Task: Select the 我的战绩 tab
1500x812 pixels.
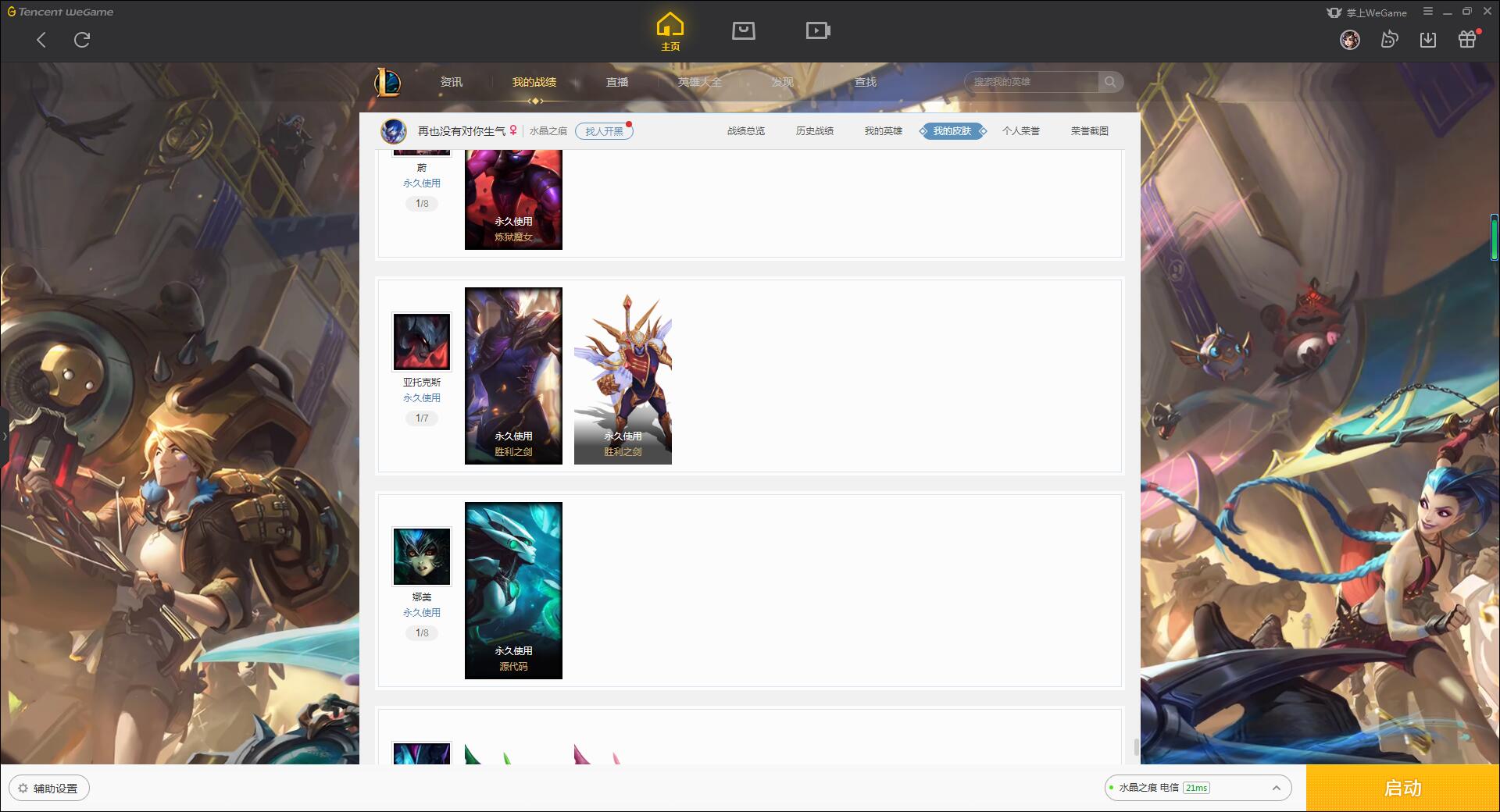Action: pyautogui.click(x=534, y=82)
